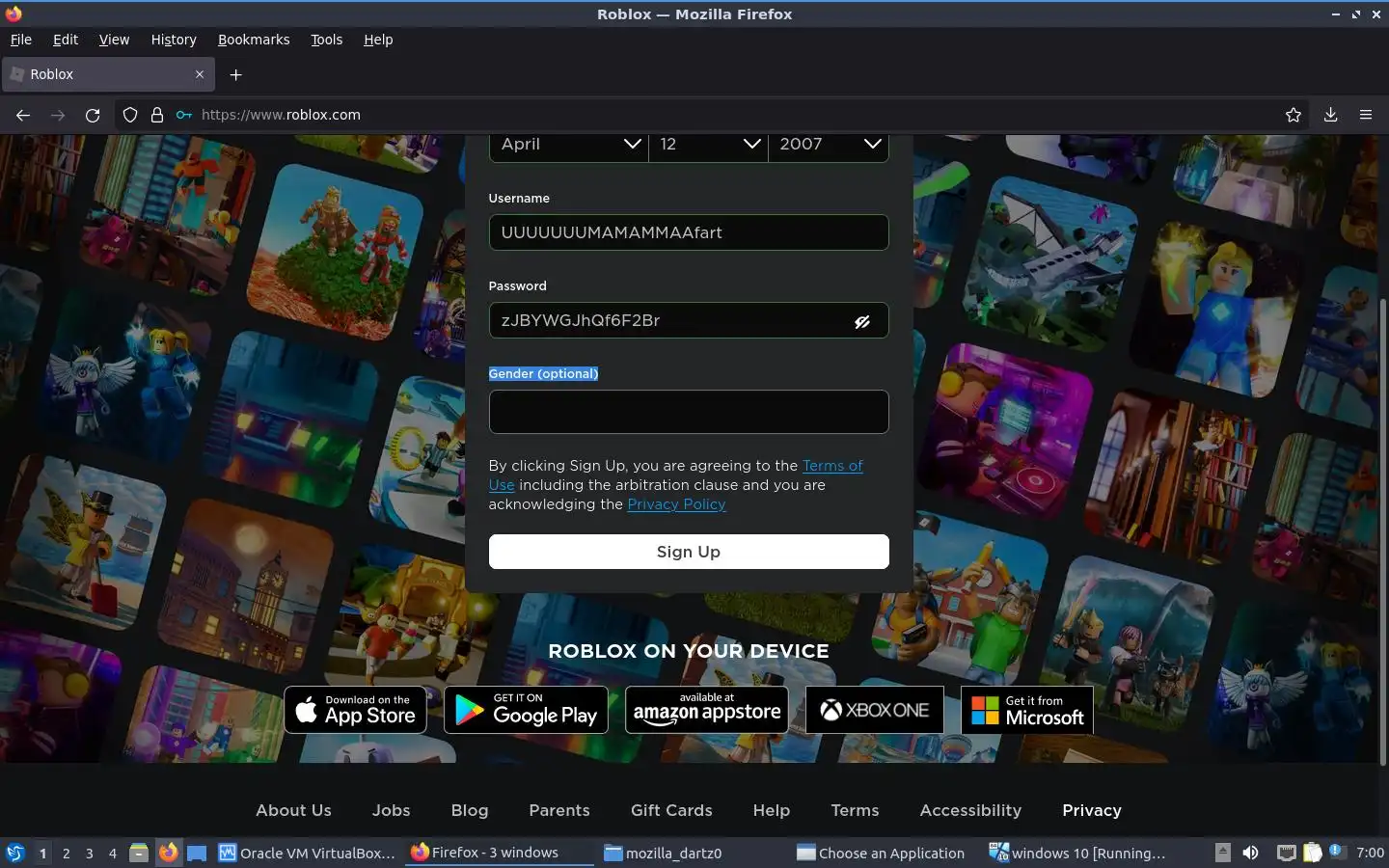Screen dimensions: 1389x868
Task: Click the Password input field
Action: pos(689,320)
